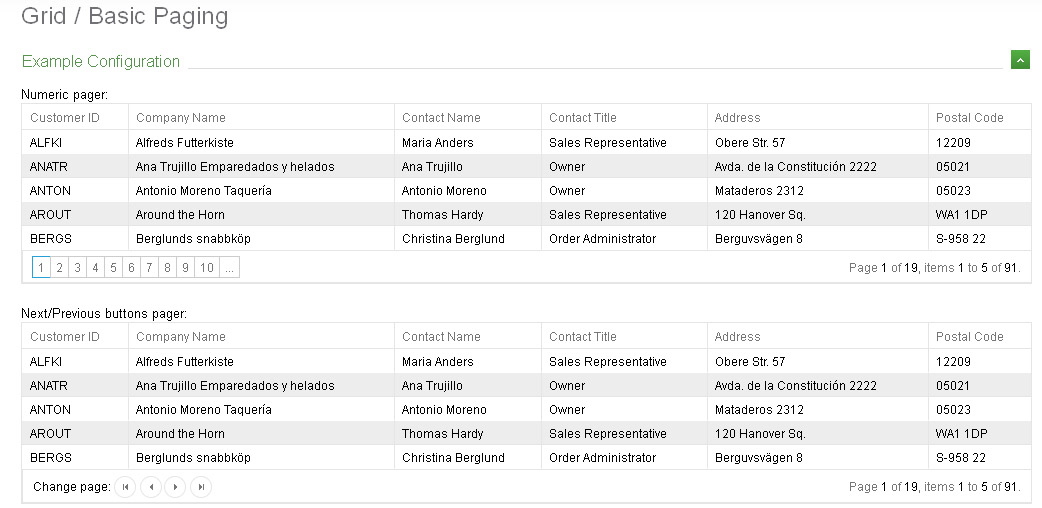Viewport: 1042px width, 508px height.
Task: Sort top grid by Customer ID header
Action: pos(64,118)
